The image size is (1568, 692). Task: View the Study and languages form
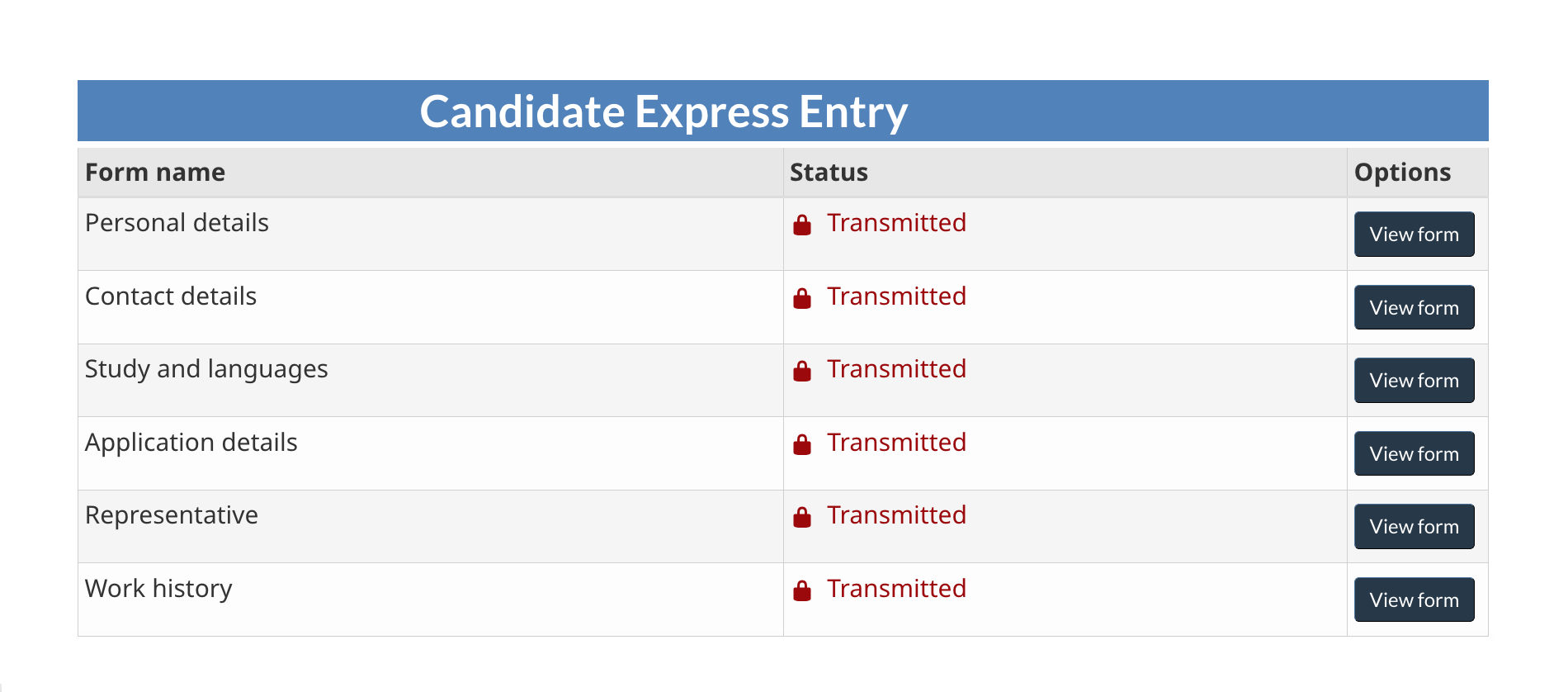tap(1414, 381)
